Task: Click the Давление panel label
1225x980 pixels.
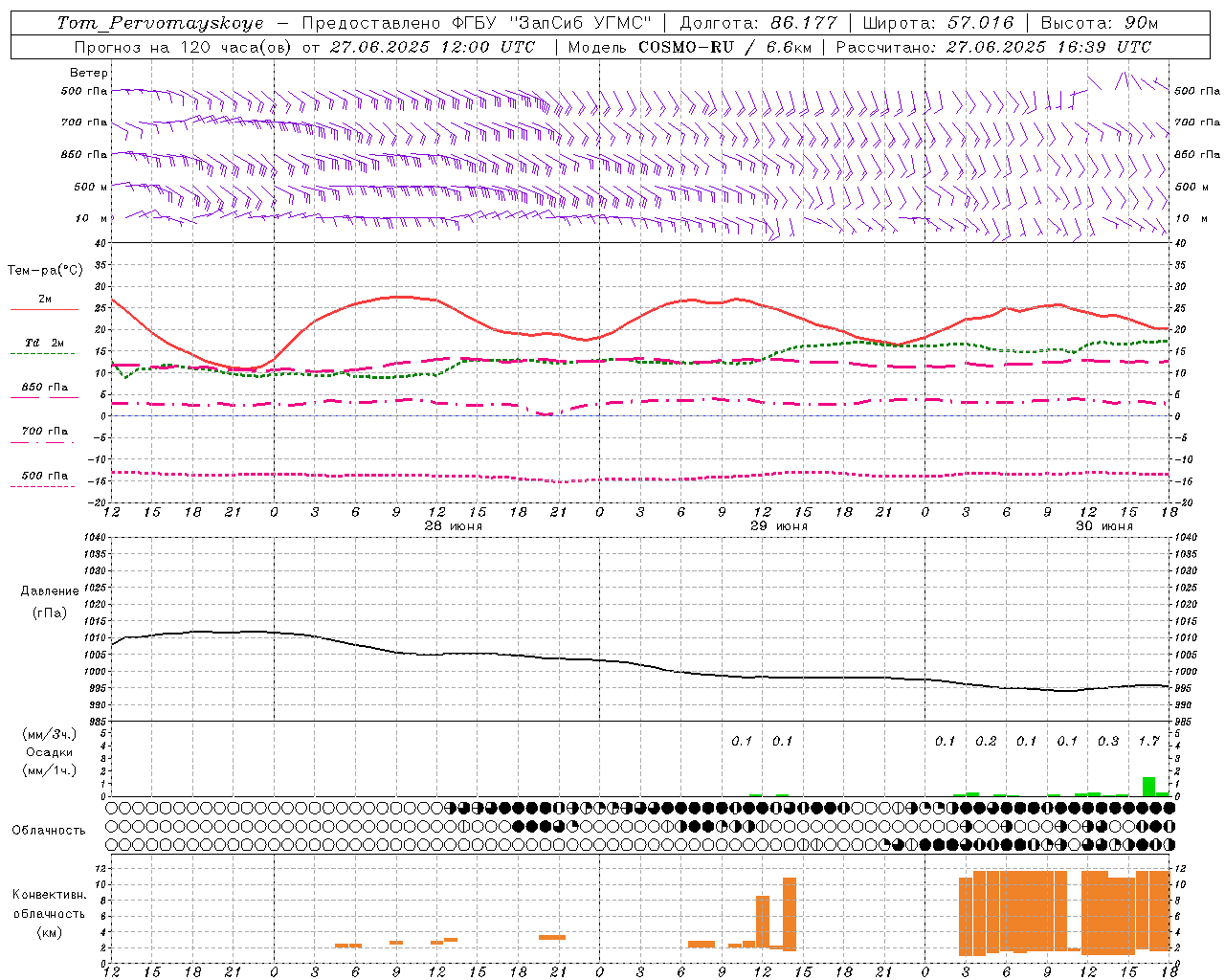Action: tap(50, 591)
